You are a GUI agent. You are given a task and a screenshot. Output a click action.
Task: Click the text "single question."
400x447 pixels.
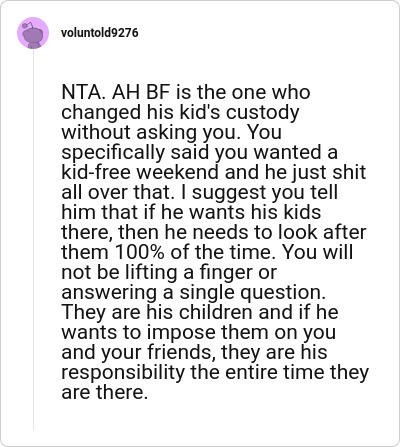pos(252,293)
